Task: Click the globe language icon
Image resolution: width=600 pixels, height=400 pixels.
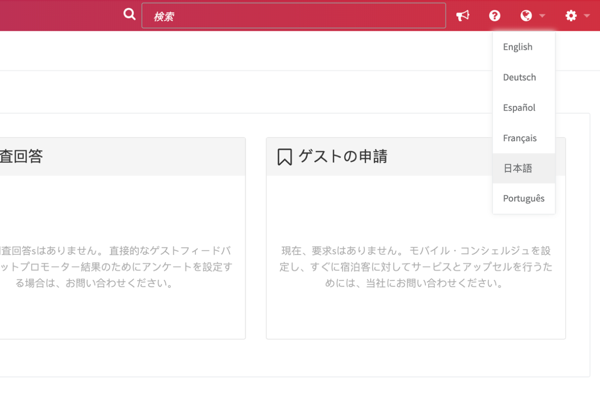Action: (x=526, y=16)
